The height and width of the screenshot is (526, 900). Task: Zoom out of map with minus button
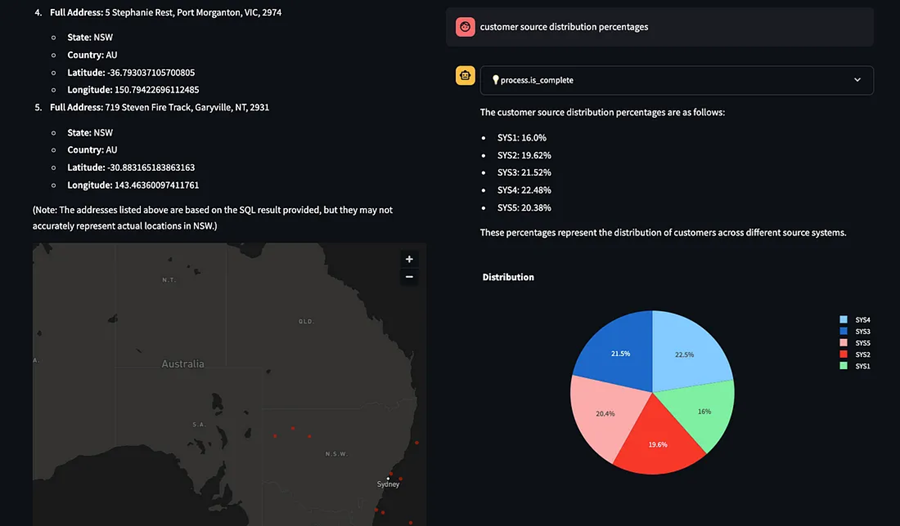pos(409,277)
